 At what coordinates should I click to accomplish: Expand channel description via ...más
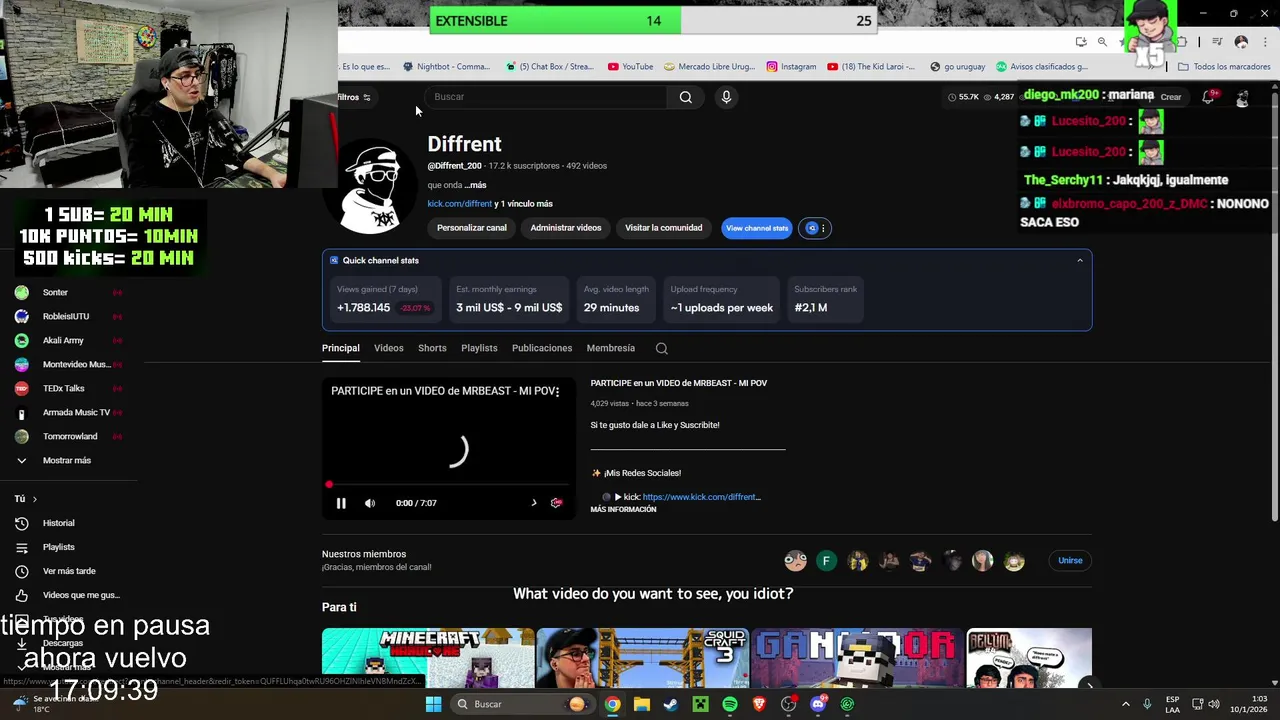coord(475,185)
